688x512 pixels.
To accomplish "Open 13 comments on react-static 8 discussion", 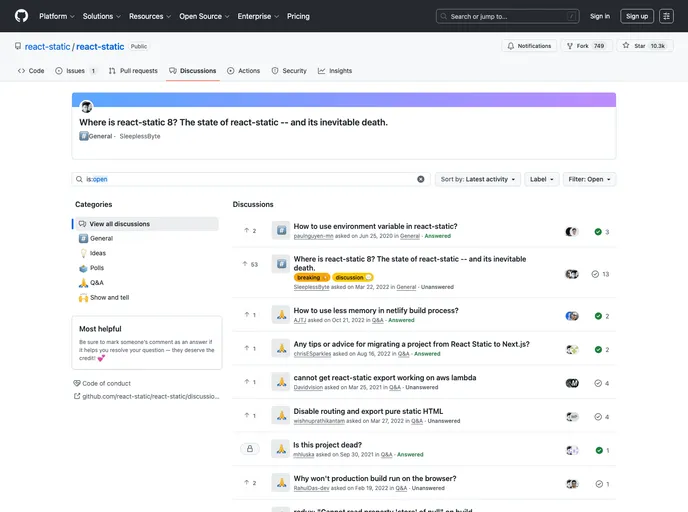I will pos(600,274).
